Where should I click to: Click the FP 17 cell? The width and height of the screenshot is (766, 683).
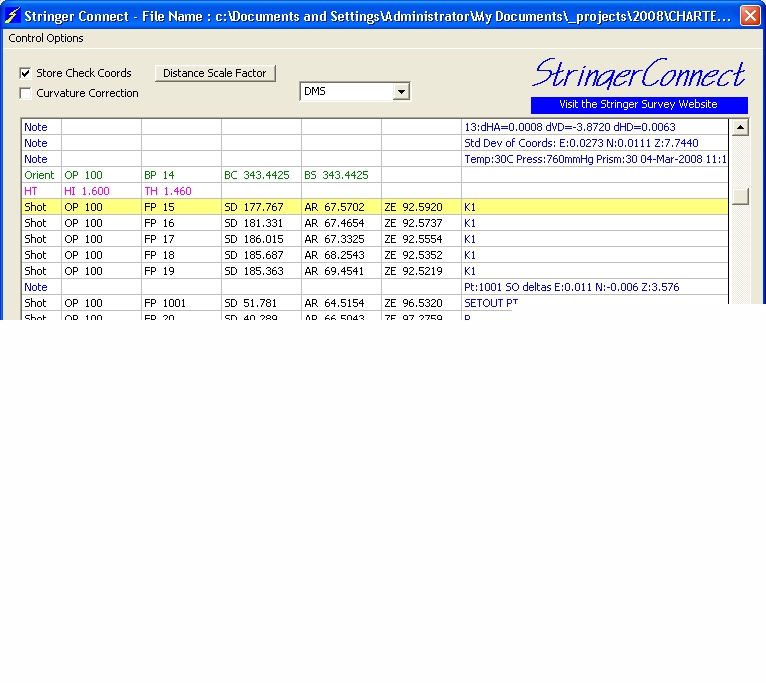click(181, 239)
